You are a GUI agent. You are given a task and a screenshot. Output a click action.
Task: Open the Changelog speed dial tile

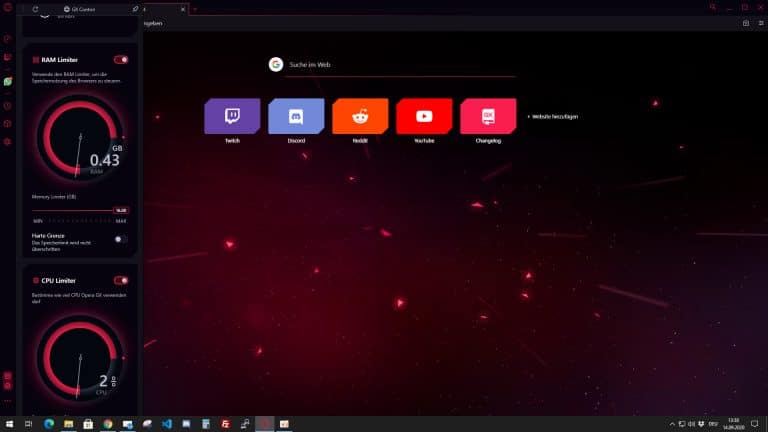click(488, 117)
